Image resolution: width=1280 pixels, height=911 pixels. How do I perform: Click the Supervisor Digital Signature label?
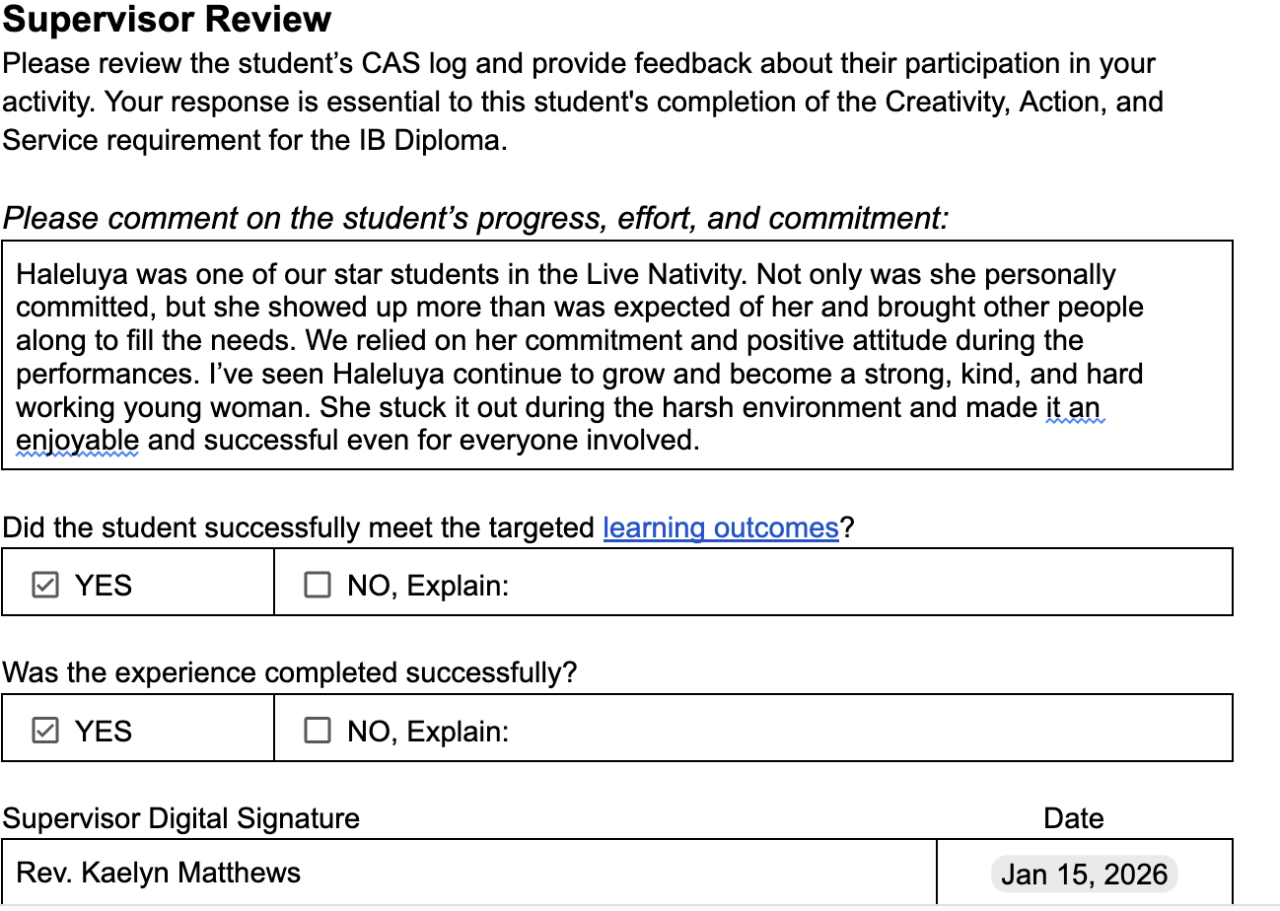181,819
